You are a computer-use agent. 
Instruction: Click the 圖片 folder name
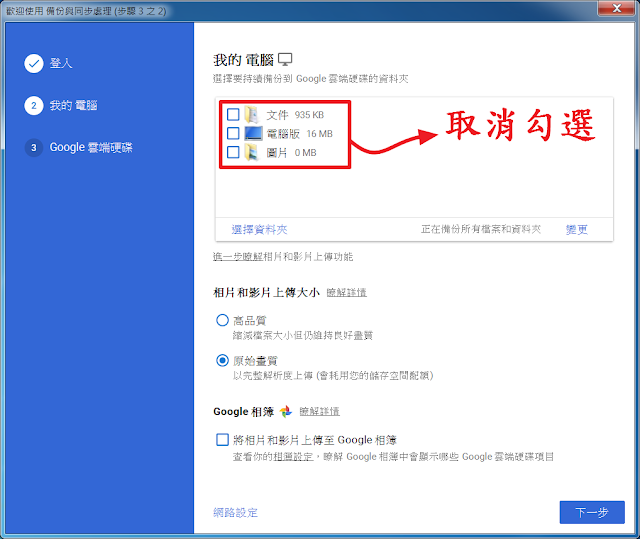pos(277,153)
